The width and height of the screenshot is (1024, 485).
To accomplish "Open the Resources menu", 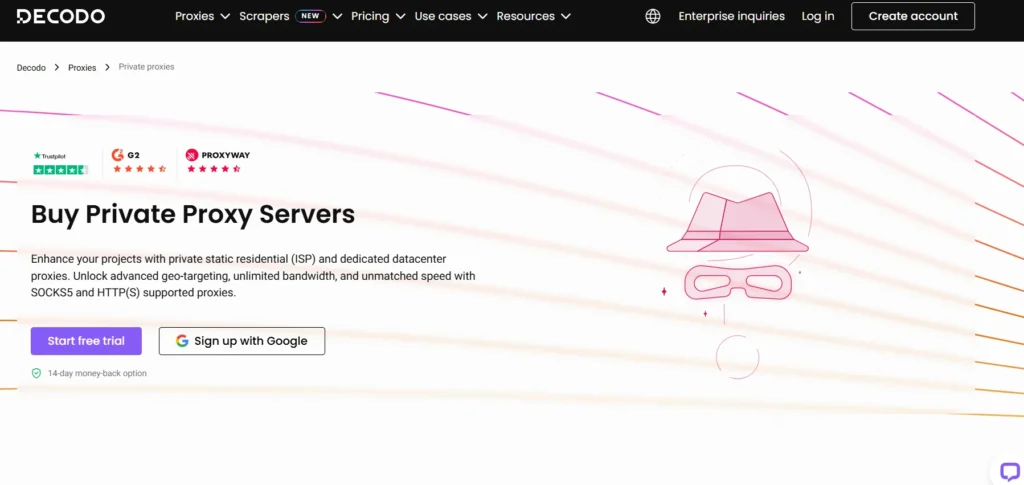I will click(x=534, y=16).
